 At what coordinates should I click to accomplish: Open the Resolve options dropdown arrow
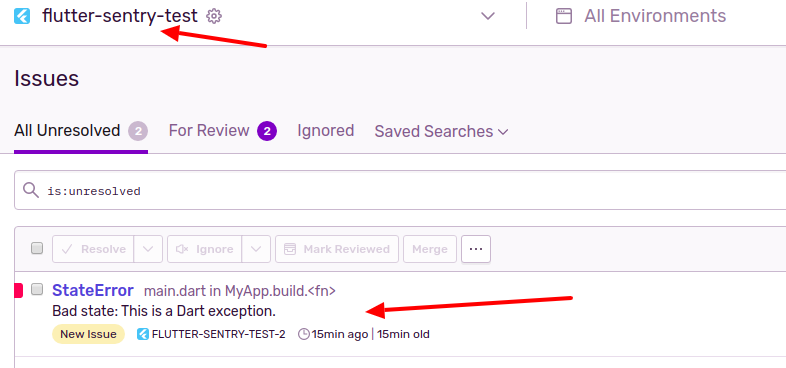[148, 249]
